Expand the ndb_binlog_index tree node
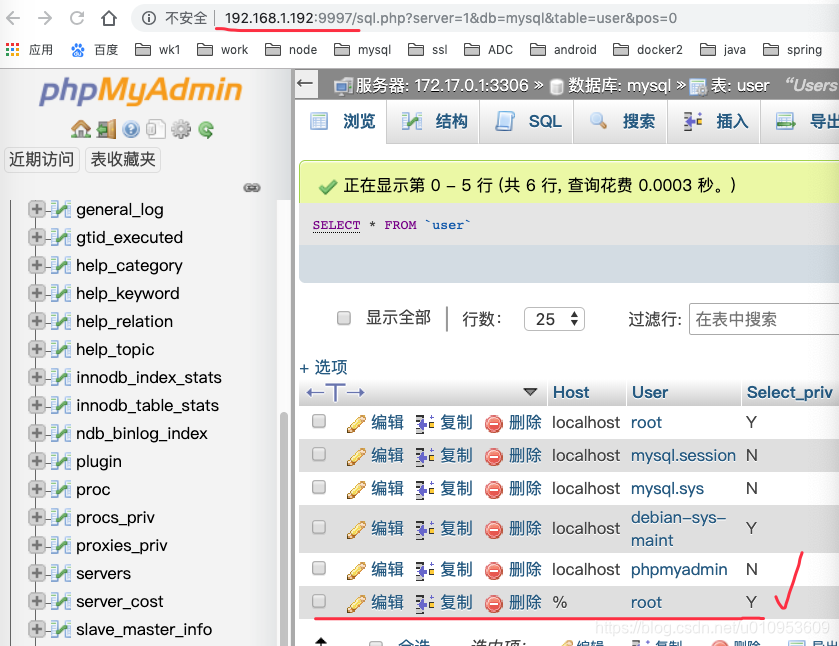The image size is (839, 646). (36, 432)
